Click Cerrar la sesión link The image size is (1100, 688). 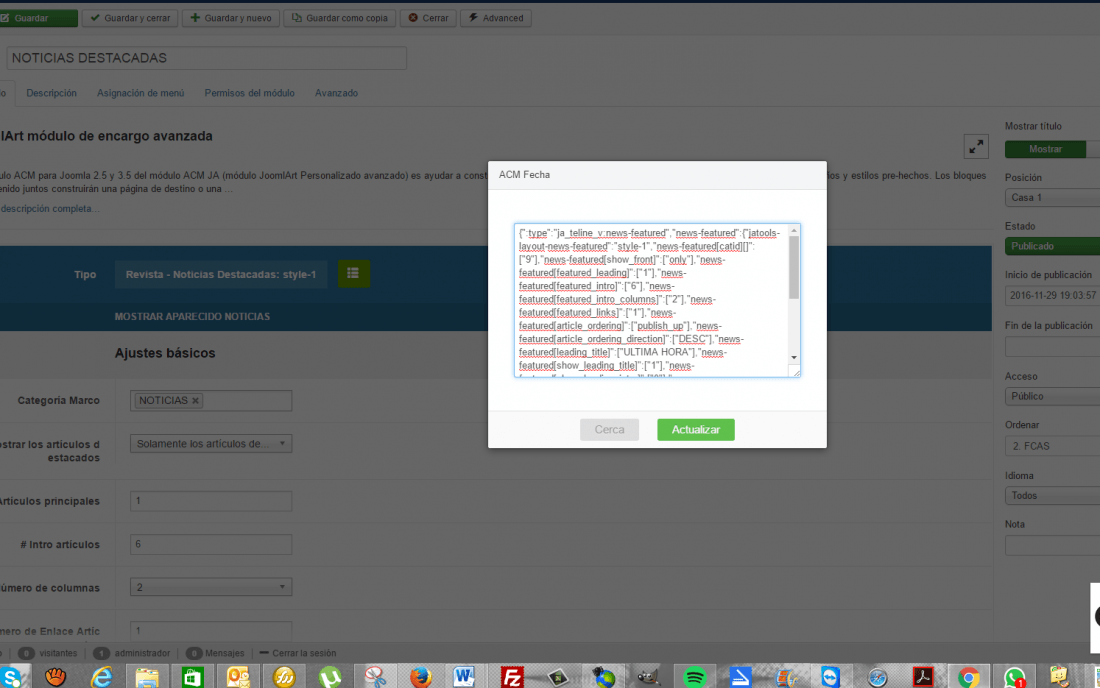(x=297, y=653)
